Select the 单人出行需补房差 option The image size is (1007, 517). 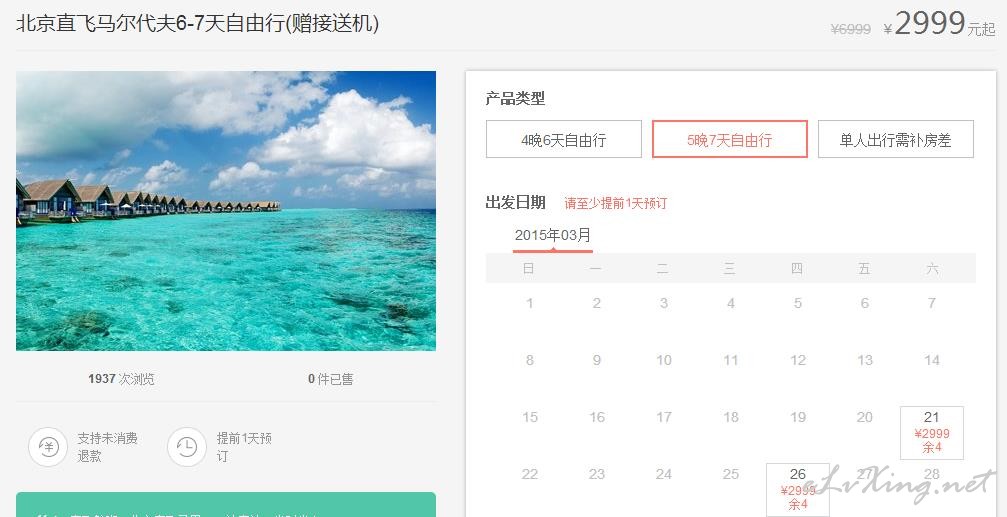point(895,139)
